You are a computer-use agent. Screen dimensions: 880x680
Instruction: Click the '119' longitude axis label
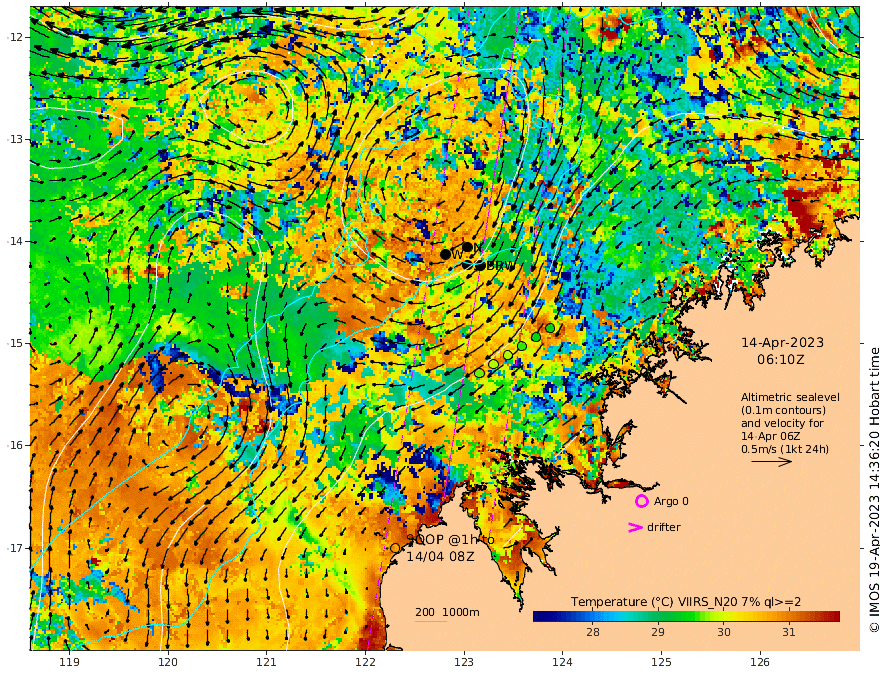tap(69, 662)
